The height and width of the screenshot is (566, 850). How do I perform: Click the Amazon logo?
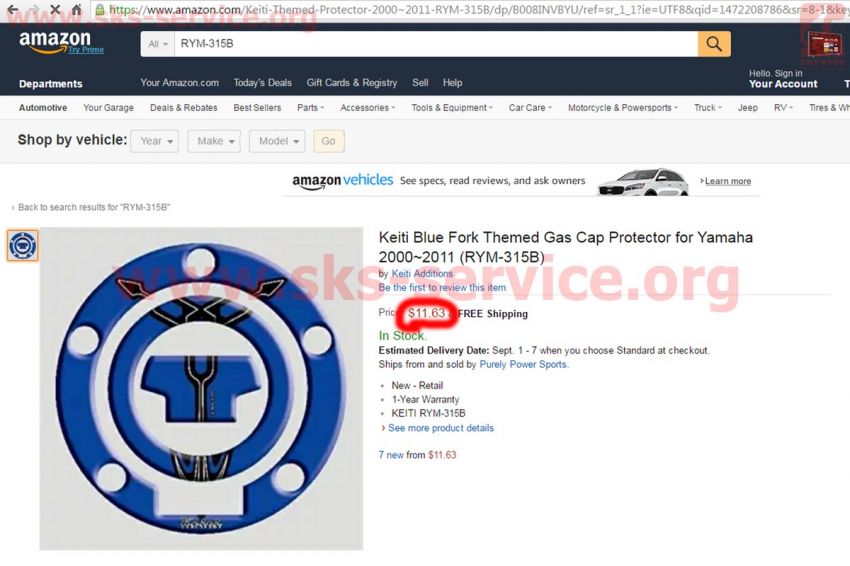(55, 42)
